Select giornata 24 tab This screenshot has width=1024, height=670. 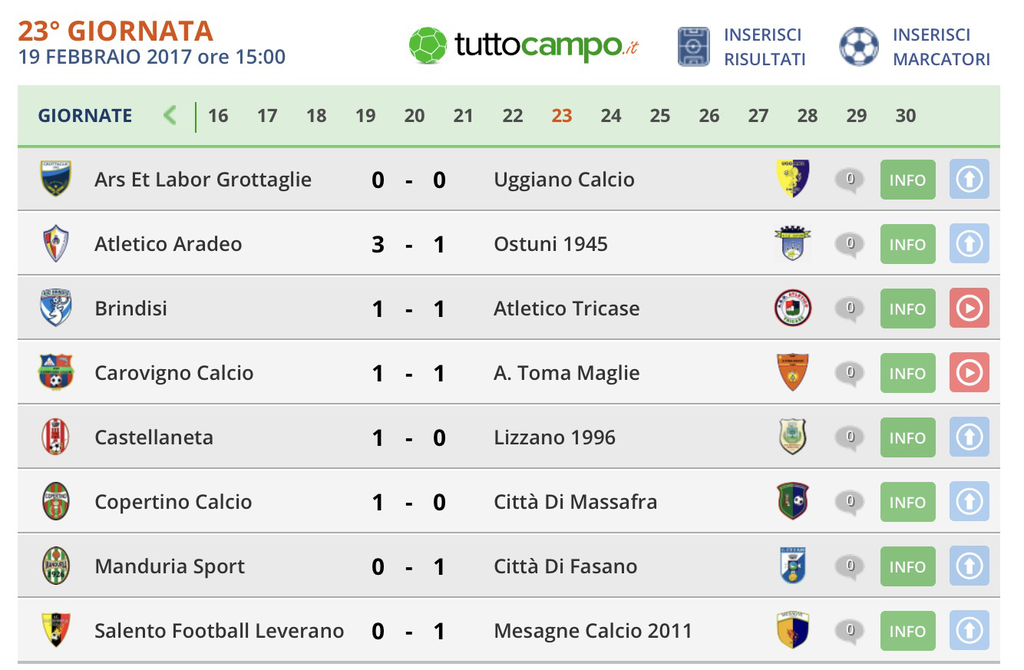(x=611, y=116)
